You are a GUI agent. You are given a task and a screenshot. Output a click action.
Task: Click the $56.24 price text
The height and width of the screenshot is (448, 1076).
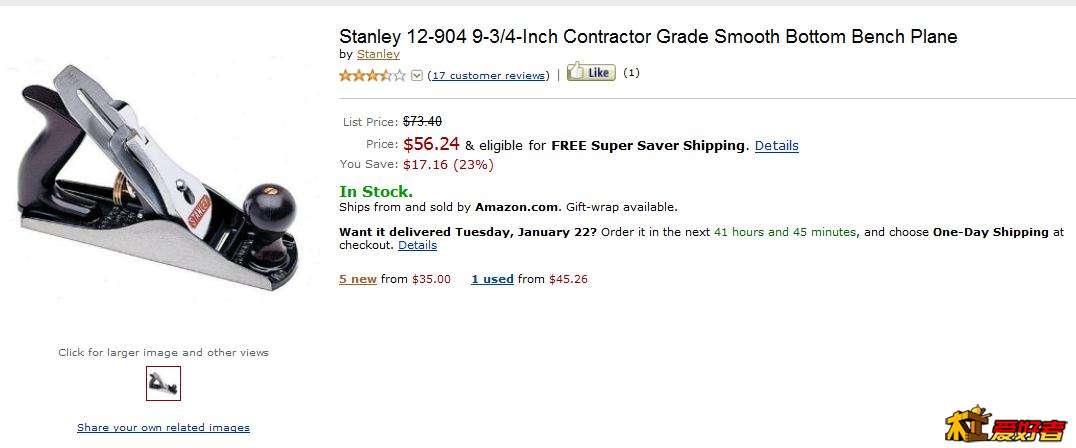[x=431, y=144]
